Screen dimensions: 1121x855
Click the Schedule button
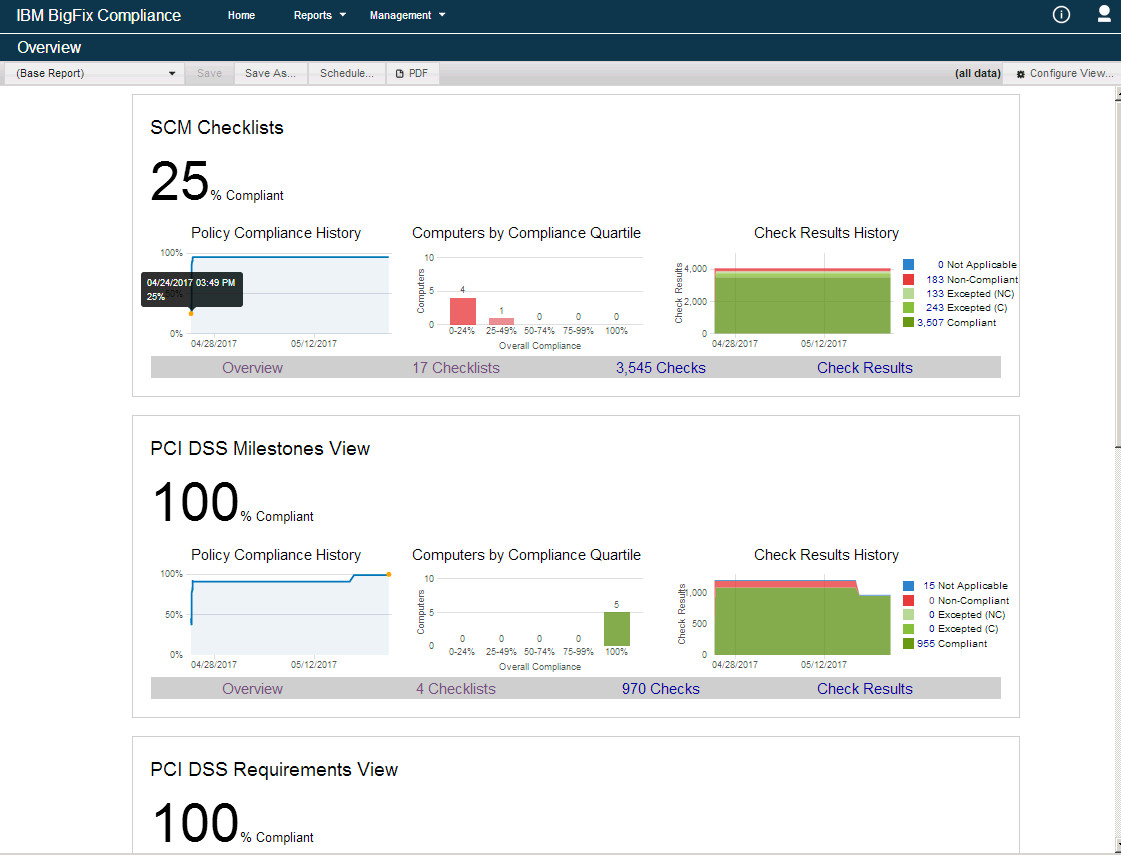(347, 73)
